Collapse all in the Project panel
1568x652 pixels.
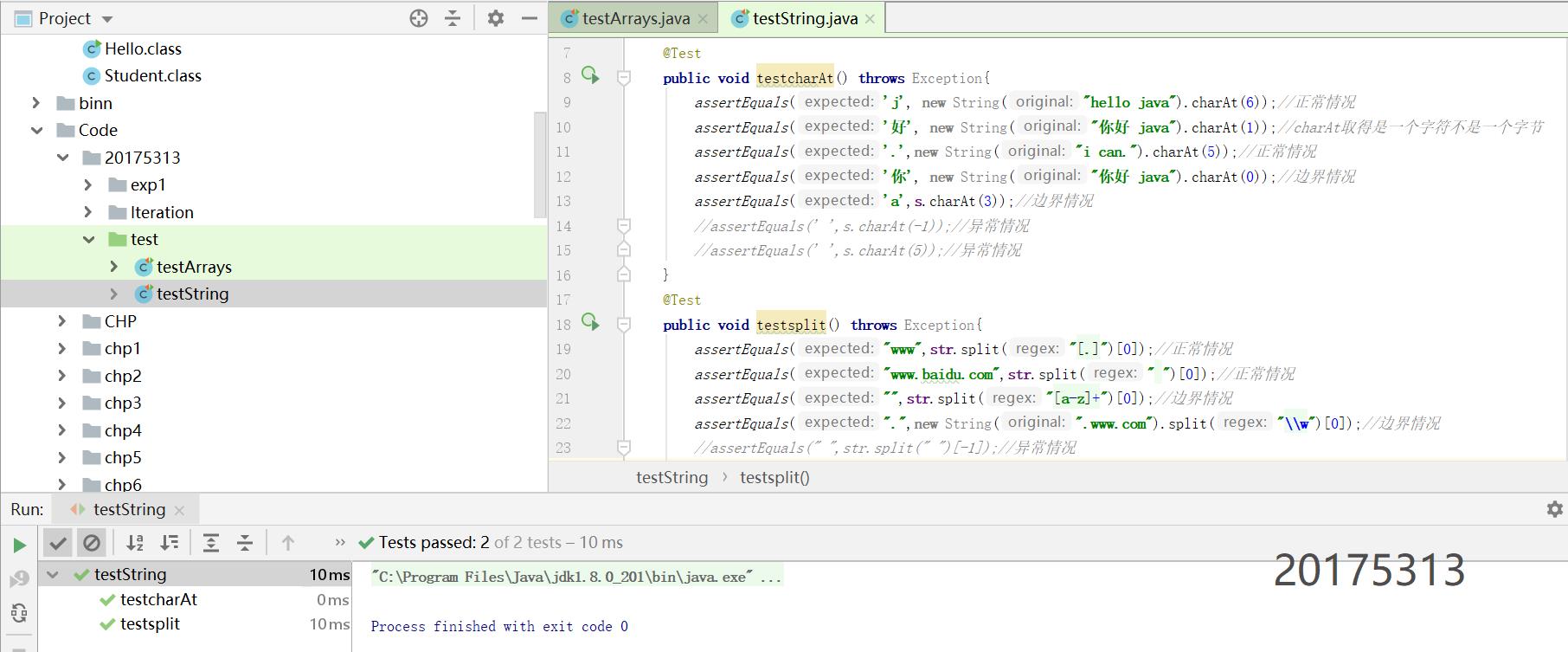point(453,18)
